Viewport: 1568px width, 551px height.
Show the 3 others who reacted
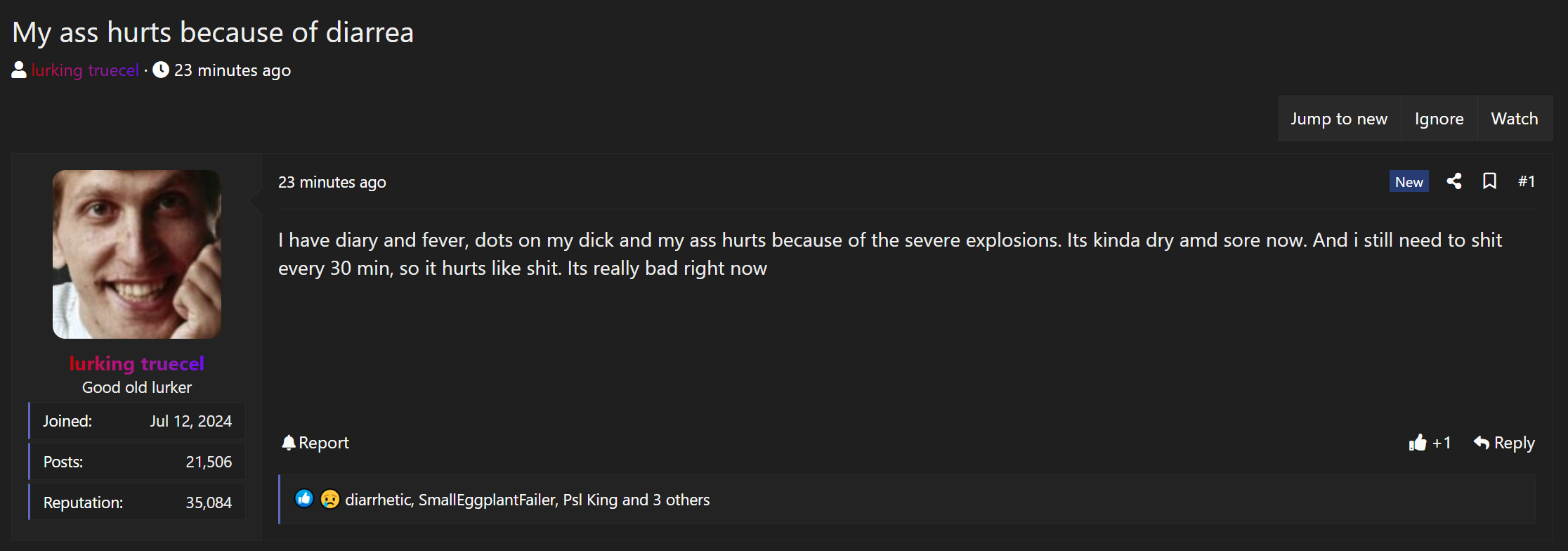click(x=681, y=500)
